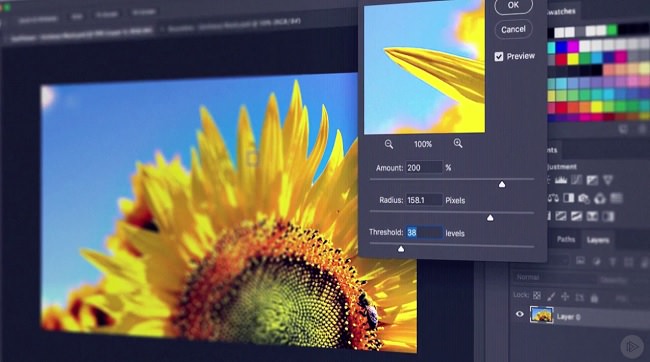Add a Threshold adjustment layer
Screen dimensions: 650x362
pos(577,216)
